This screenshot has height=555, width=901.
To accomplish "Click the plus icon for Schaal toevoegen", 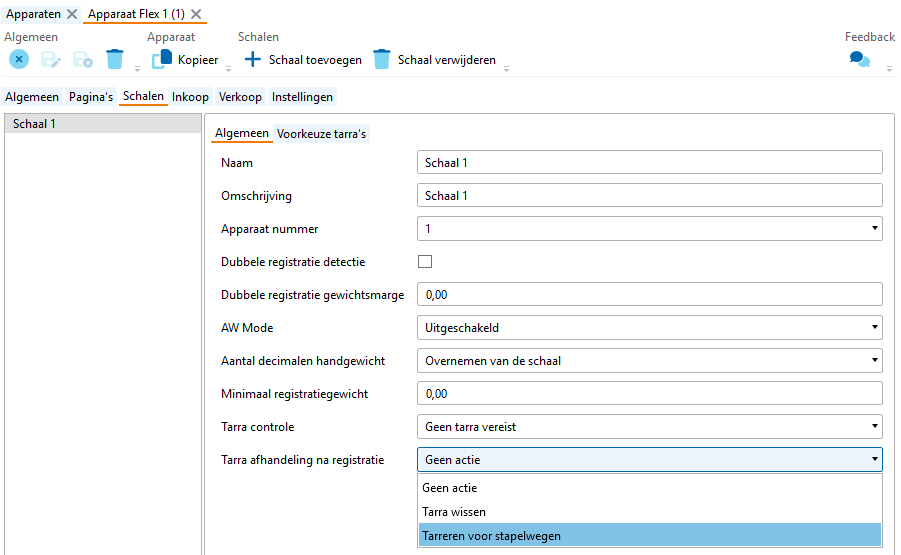I will (x=252, y=59).
